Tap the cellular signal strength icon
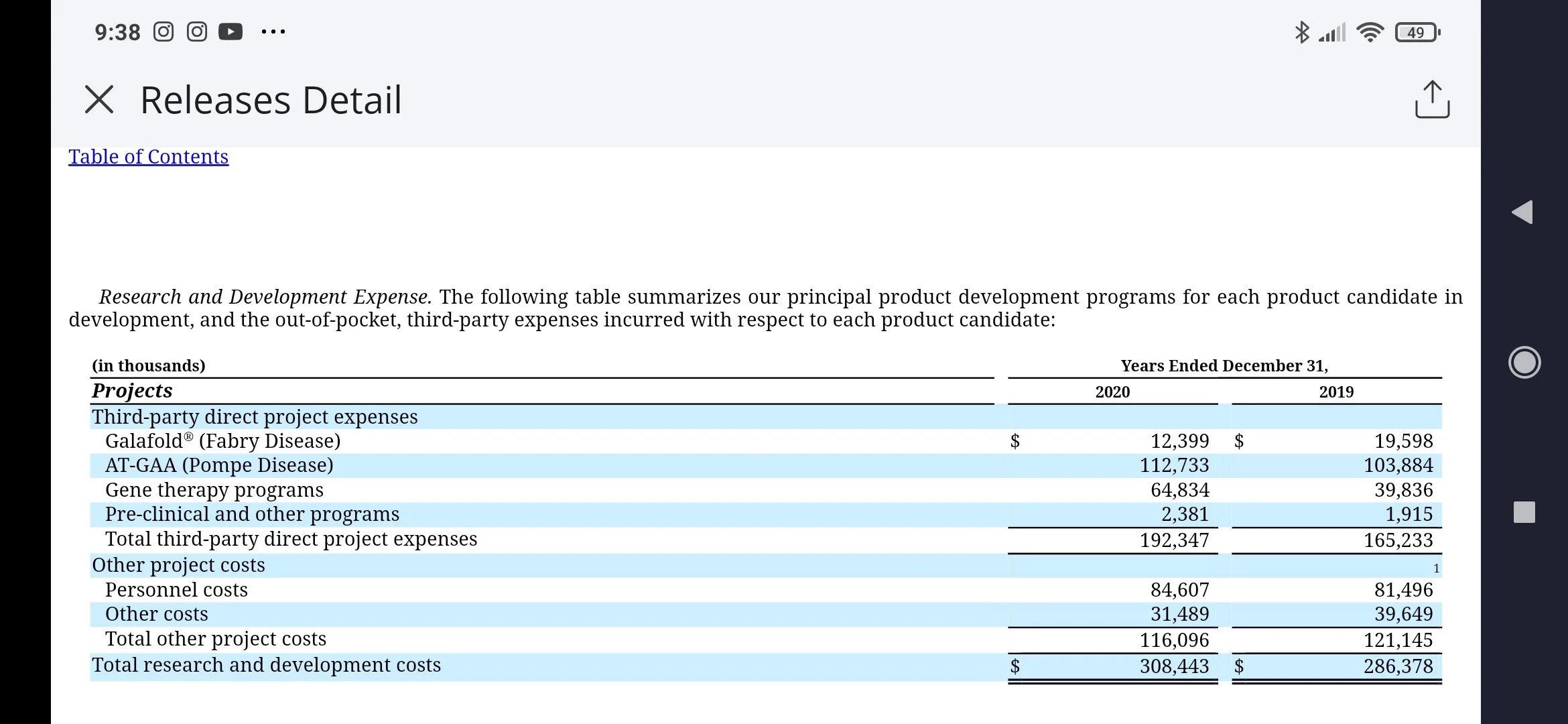The height and width of the screenshot is (724, 1568). (x=1332, y=32)
